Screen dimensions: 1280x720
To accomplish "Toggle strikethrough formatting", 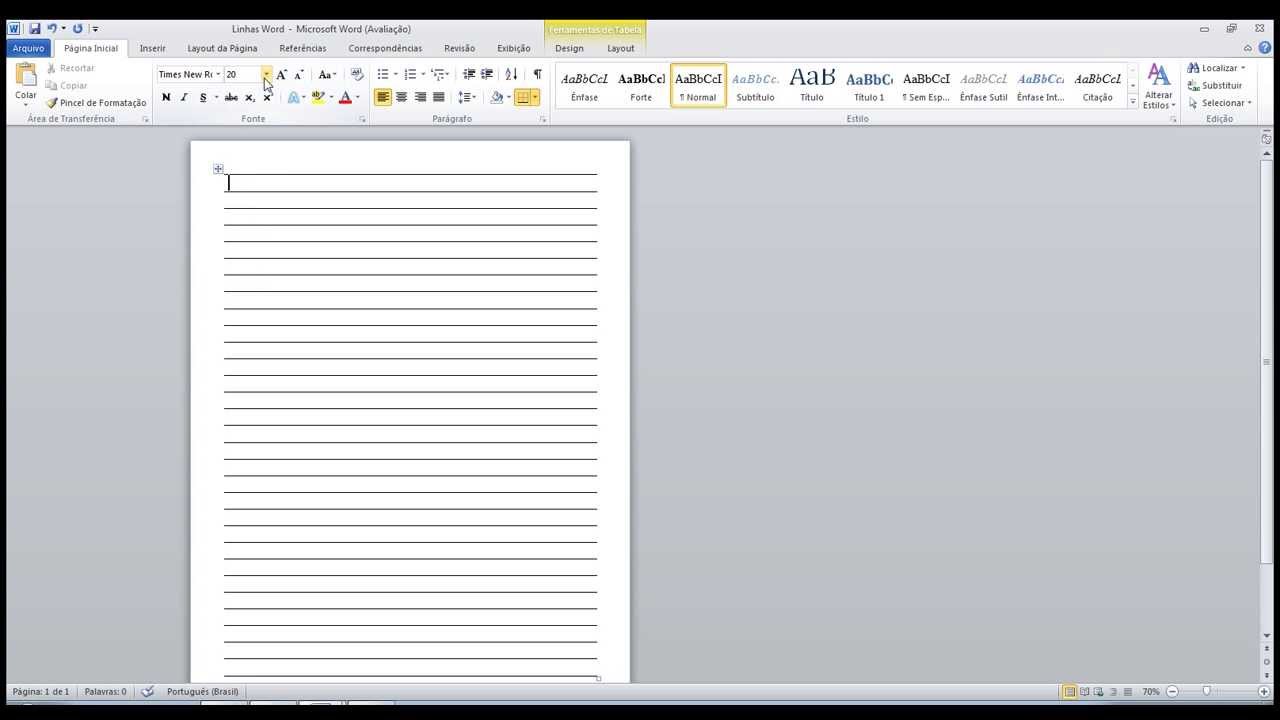I will [x=231, y=97].
